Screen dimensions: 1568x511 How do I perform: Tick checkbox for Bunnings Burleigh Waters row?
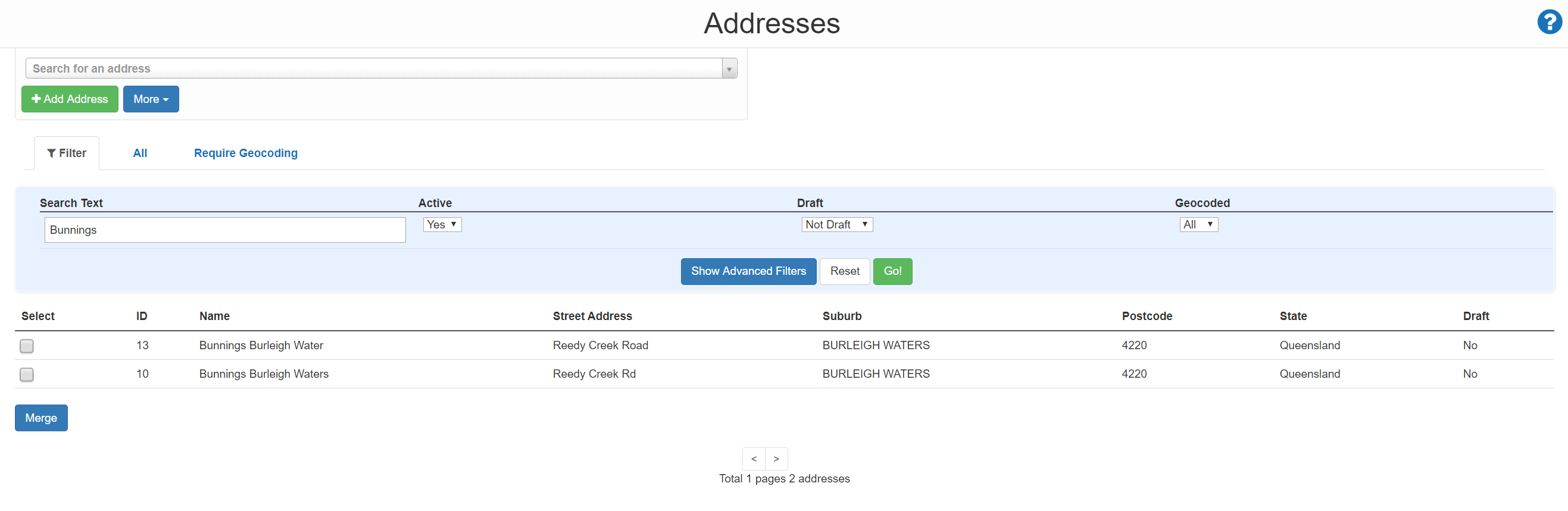click(x=27, y=375)
